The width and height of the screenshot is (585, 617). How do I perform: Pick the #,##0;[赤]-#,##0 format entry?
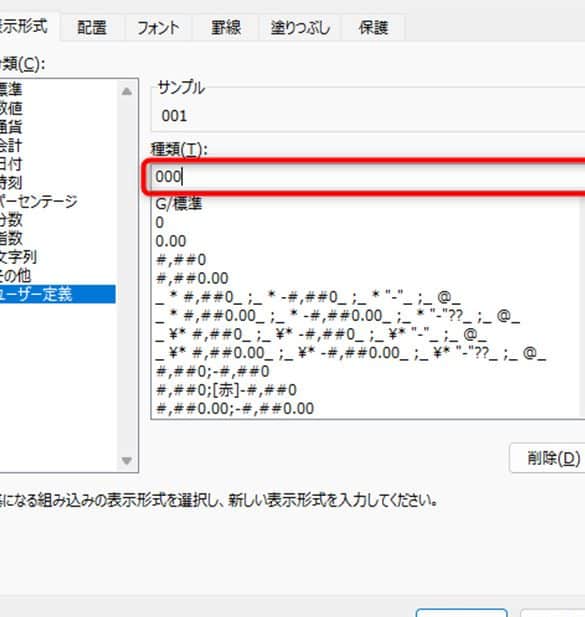[x=226, y=390]
